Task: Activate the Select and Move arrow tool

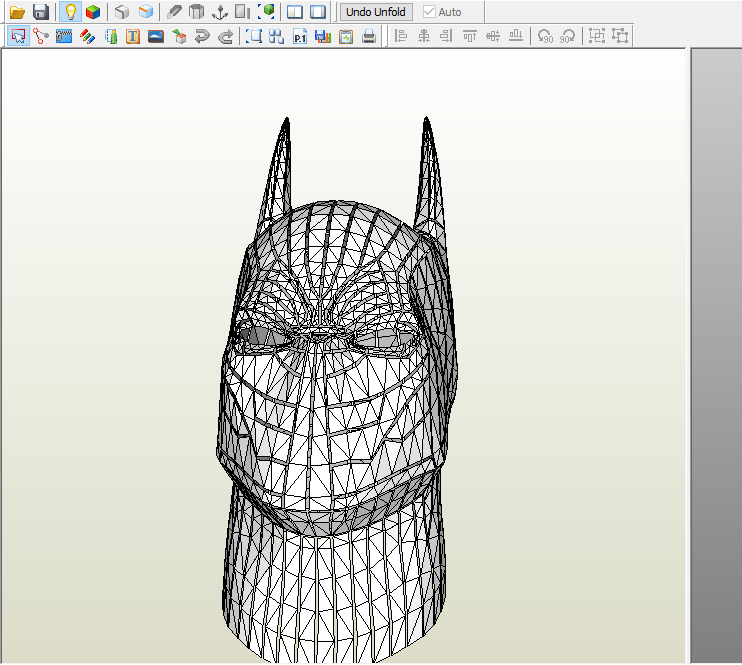Action: pyautogui.click(x=18, y=36)
